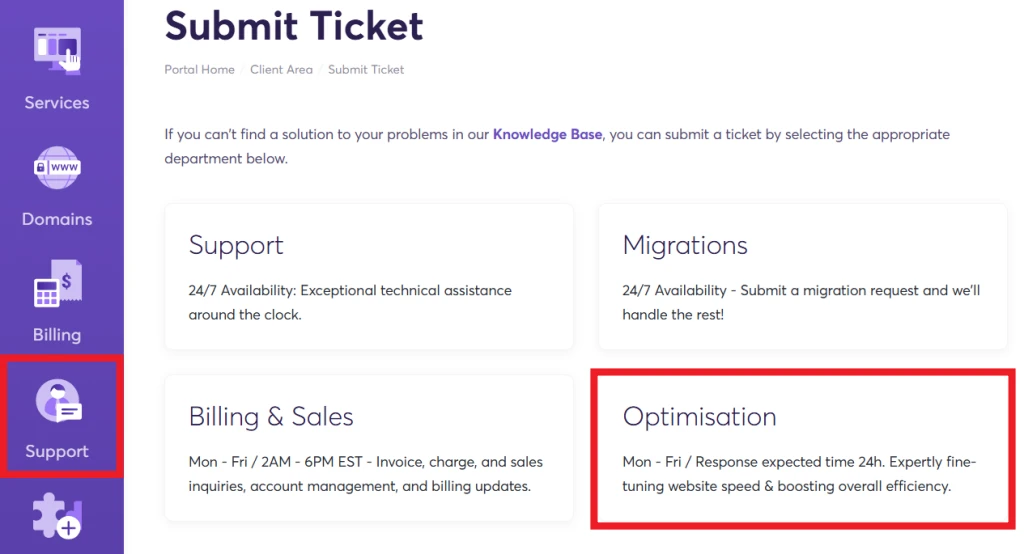Open the Knowledge Base link
The image size is (1024, 554).
(x=547, y=134)
